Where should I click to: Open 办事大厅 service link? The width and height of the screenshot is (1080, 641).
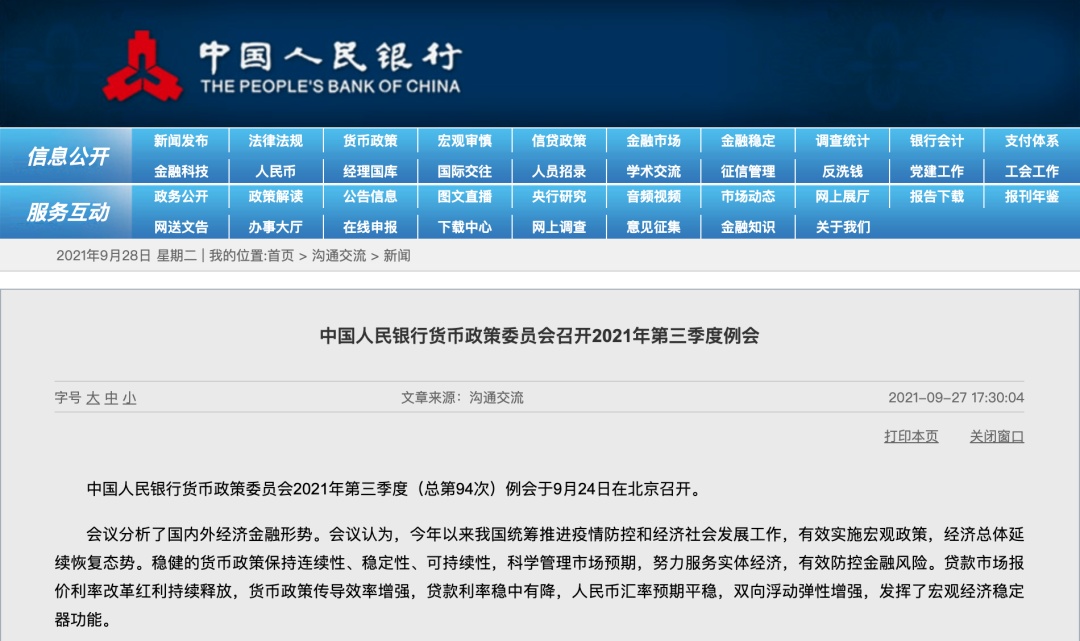275,227
